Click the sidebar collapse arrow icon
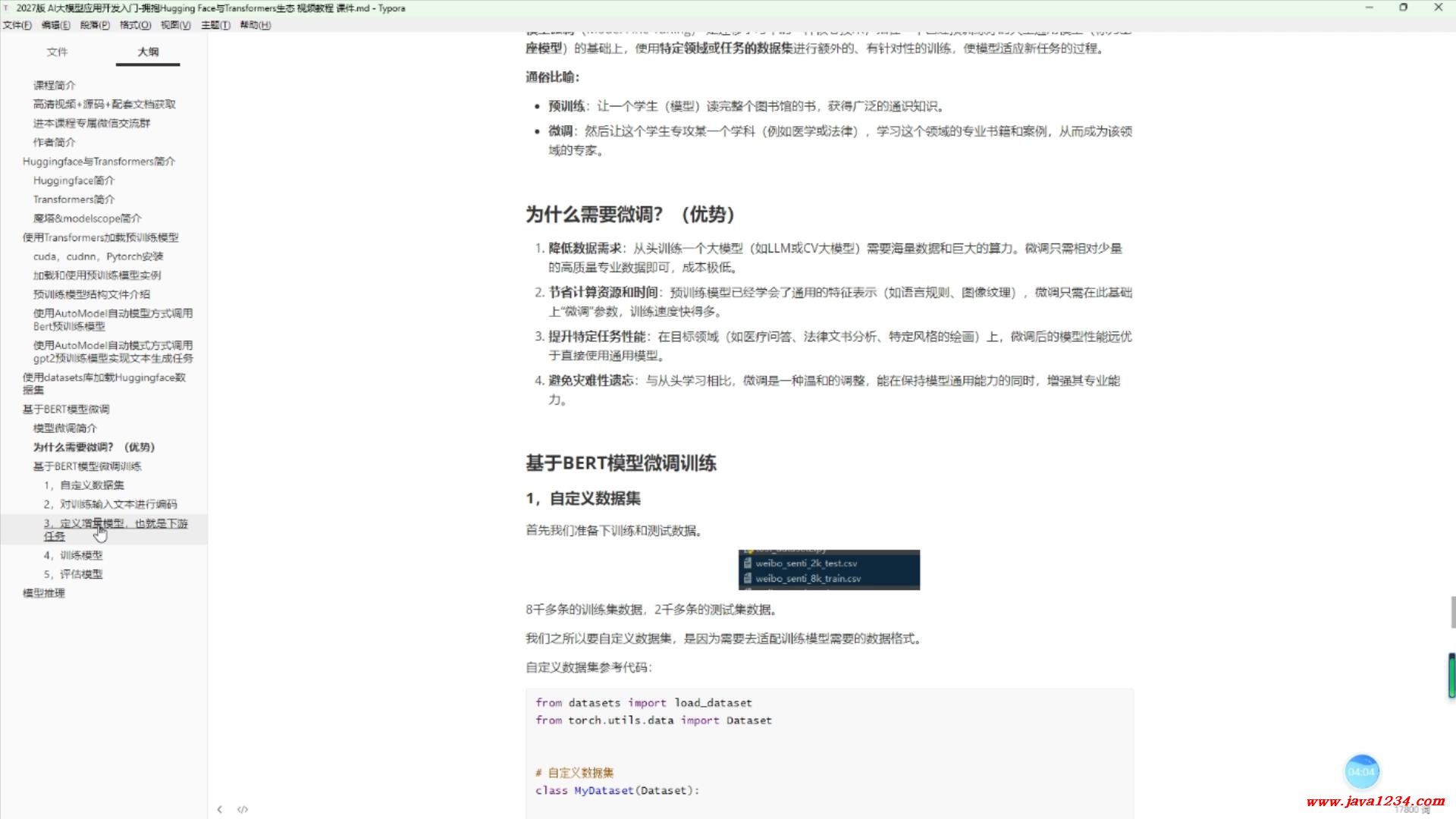1456x819 pixels. (219, 809)
